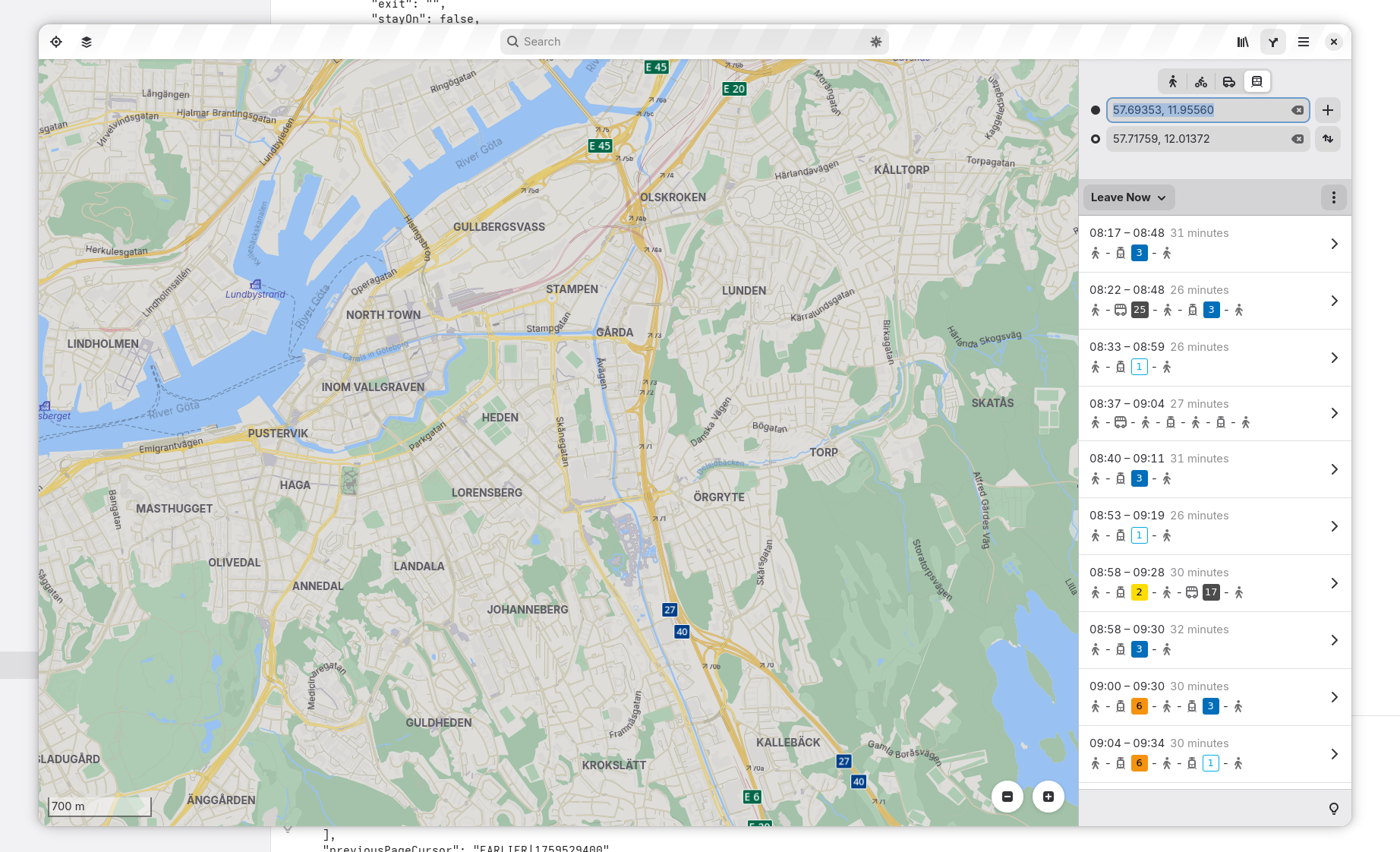Image resolution: width=1400 pixels, height=852 pixels.
Task: Click the Search field
Action: point(694,42)
